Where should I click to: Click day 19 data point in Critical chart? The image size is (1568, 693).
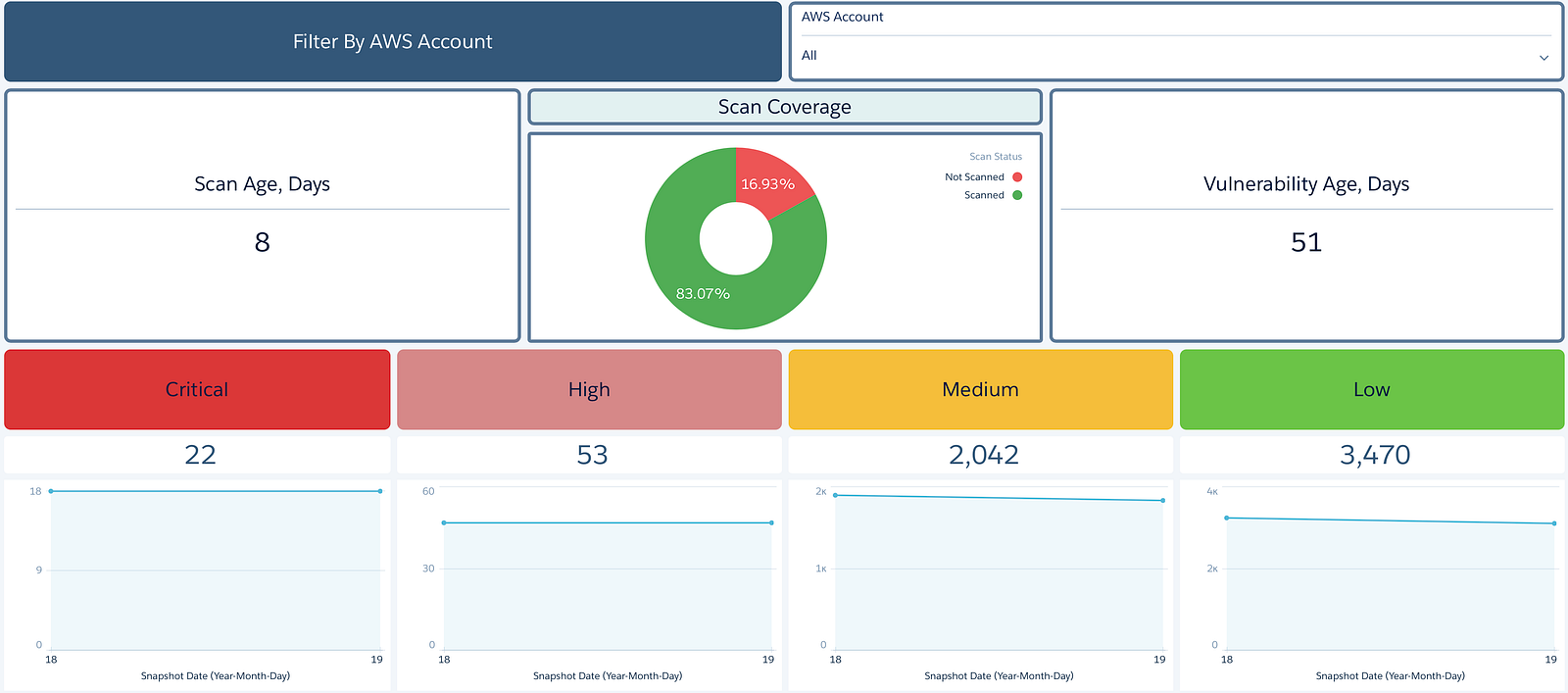tap(380, 491)
